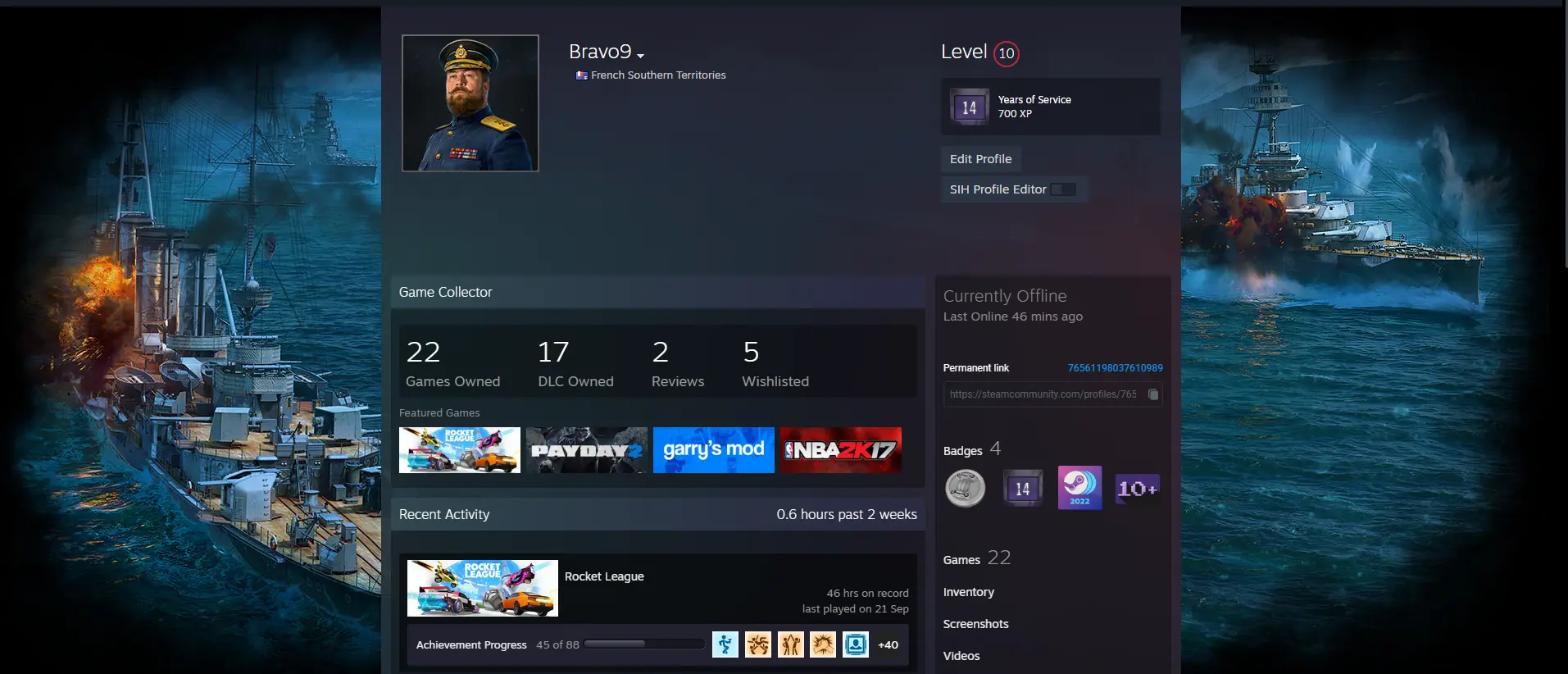
Task: Click the 'last played on 21 Sep' text
Action: pyautogui.click(x=855, y=608)
